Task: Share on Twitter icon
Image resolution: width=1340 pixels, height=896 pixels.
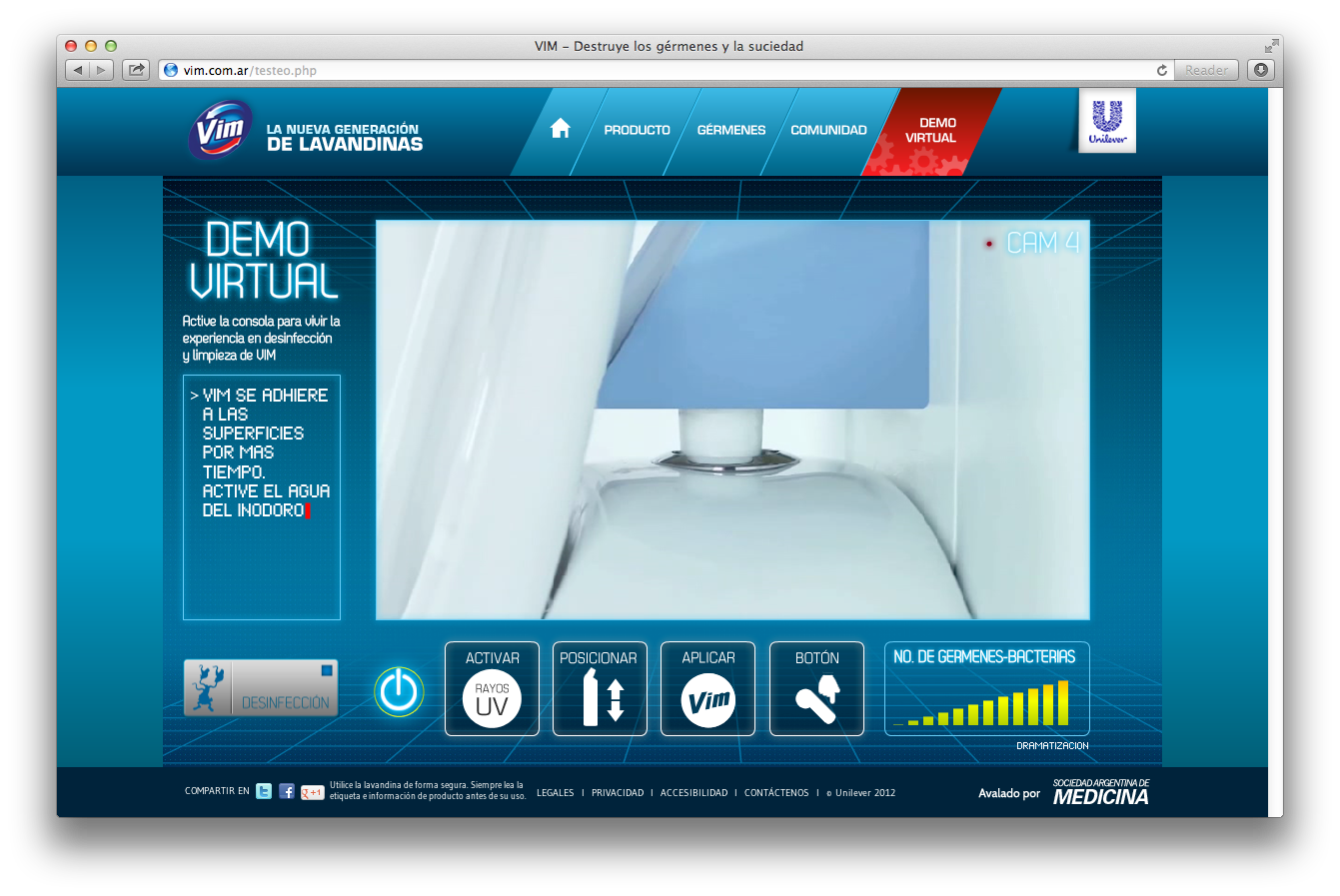Action: coord(264,791)
